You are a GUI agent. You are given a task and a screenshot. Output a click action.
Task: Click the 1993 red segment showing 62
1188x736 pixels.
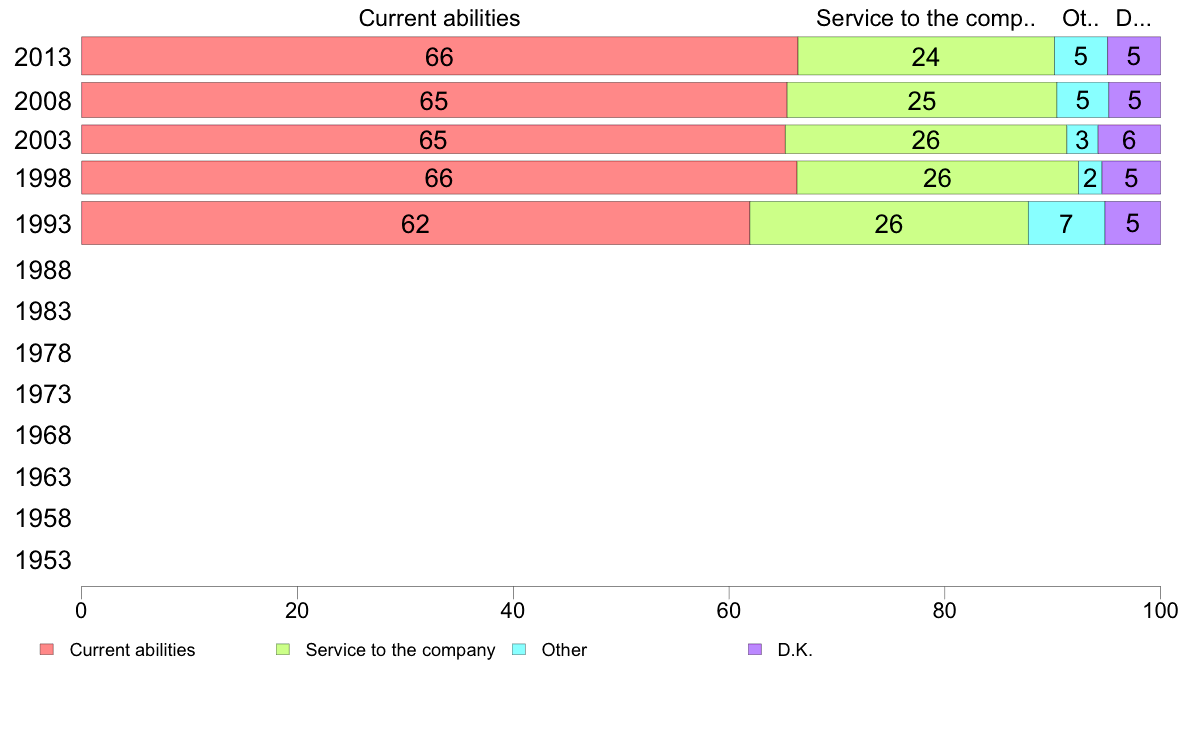click(x=415, y=223)
